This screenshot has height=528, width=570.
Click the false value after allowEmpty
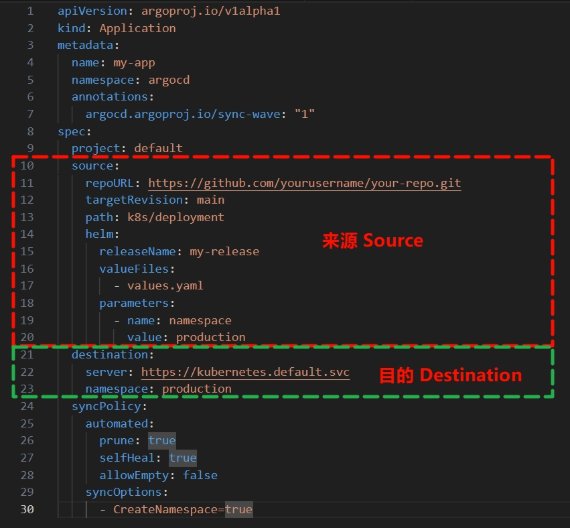pos(200,475)
